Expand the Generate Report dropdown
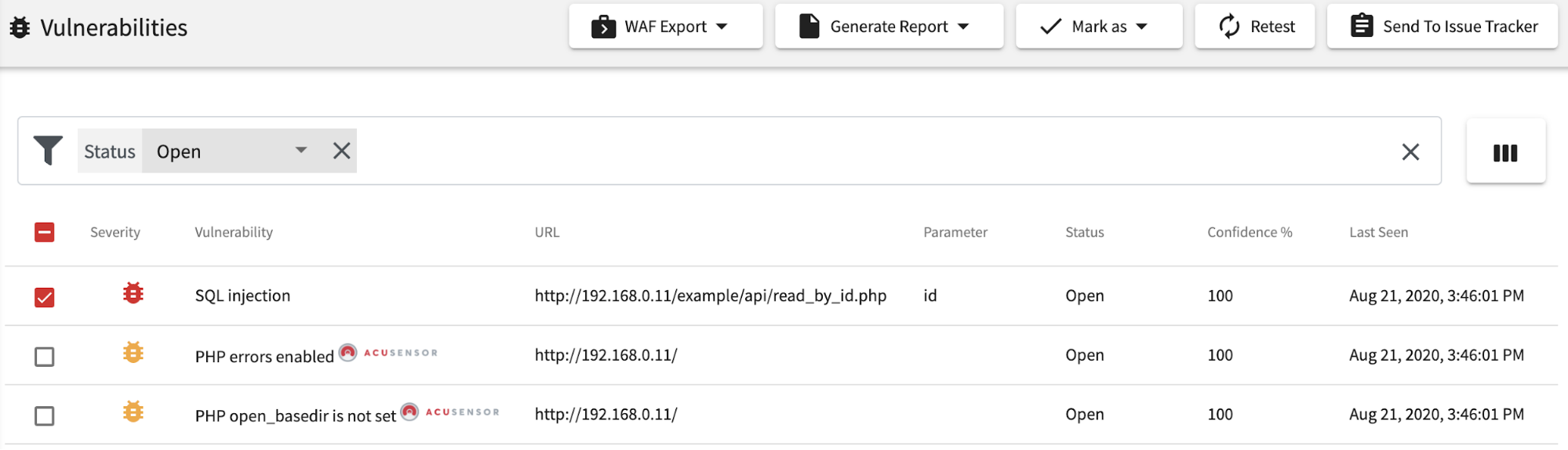1568x450 pixels. (x=889, y=27)
